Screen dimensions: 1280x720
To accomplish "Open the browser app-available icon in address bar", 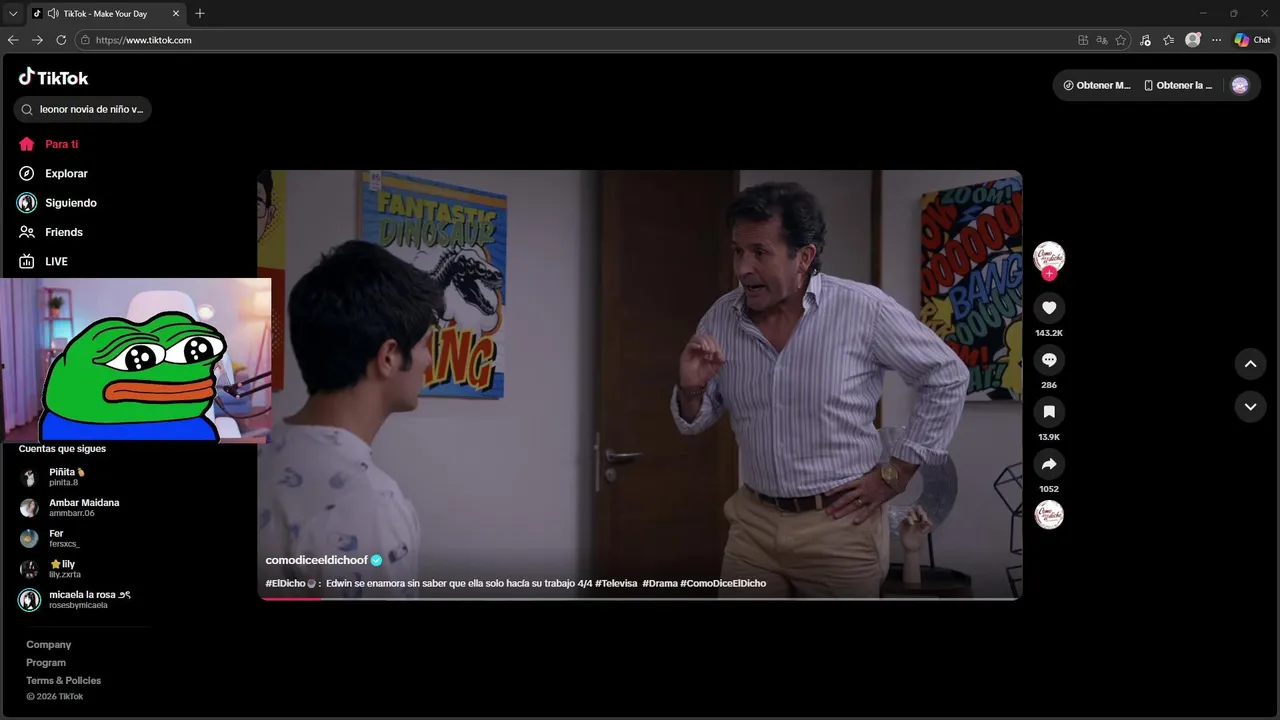I will (1083, 40).
